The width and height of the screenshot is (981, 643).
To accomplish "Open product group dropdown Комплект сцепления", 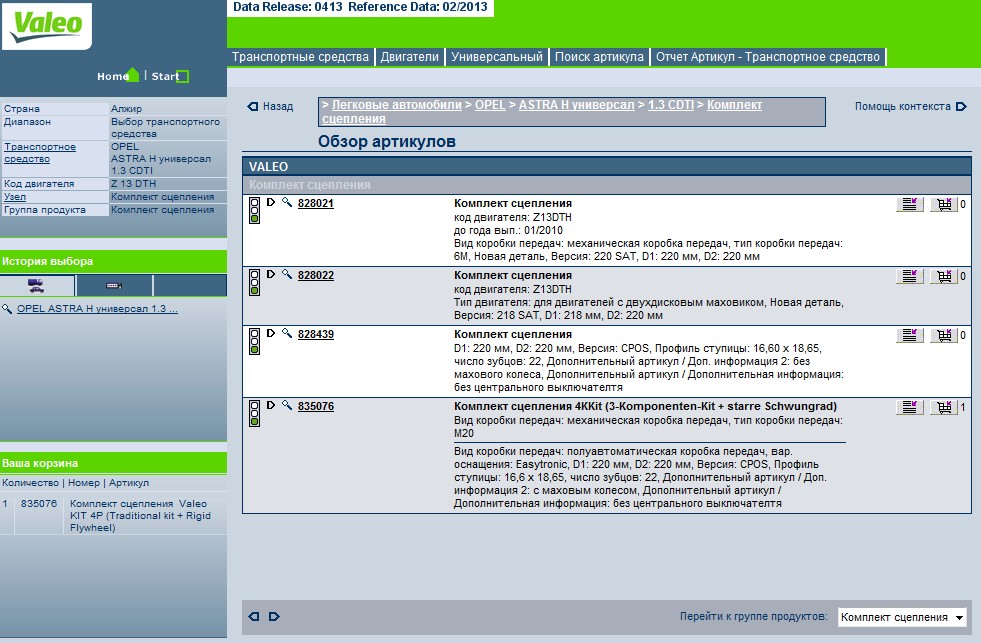I will pos(902,617).
